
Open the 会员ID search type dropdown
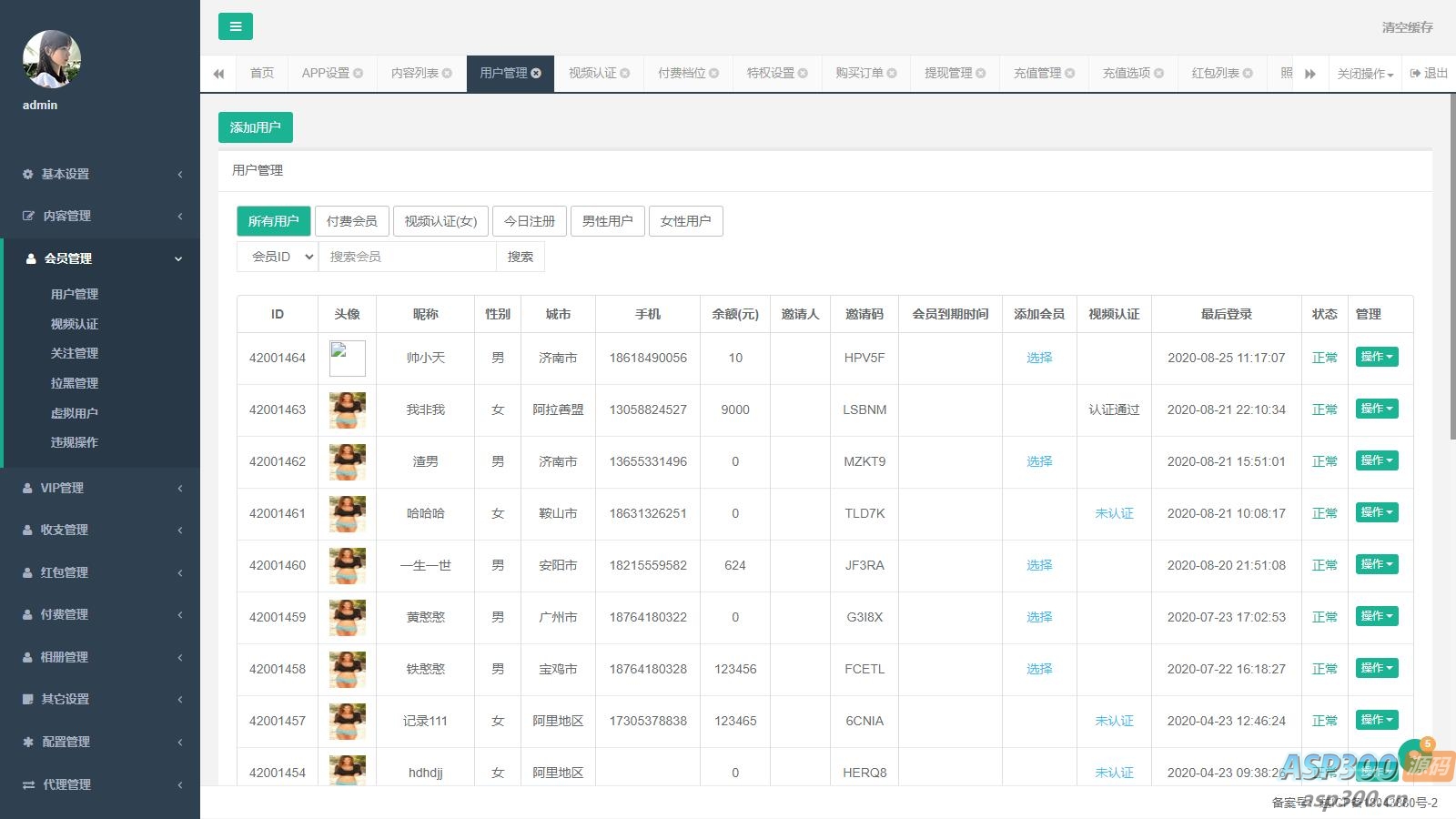[278, 257]
